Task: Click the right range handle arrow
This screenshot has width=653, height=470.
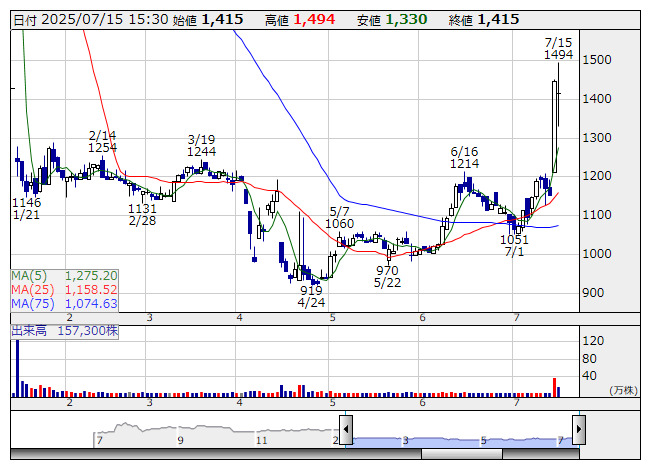Action: click(578, 429)
